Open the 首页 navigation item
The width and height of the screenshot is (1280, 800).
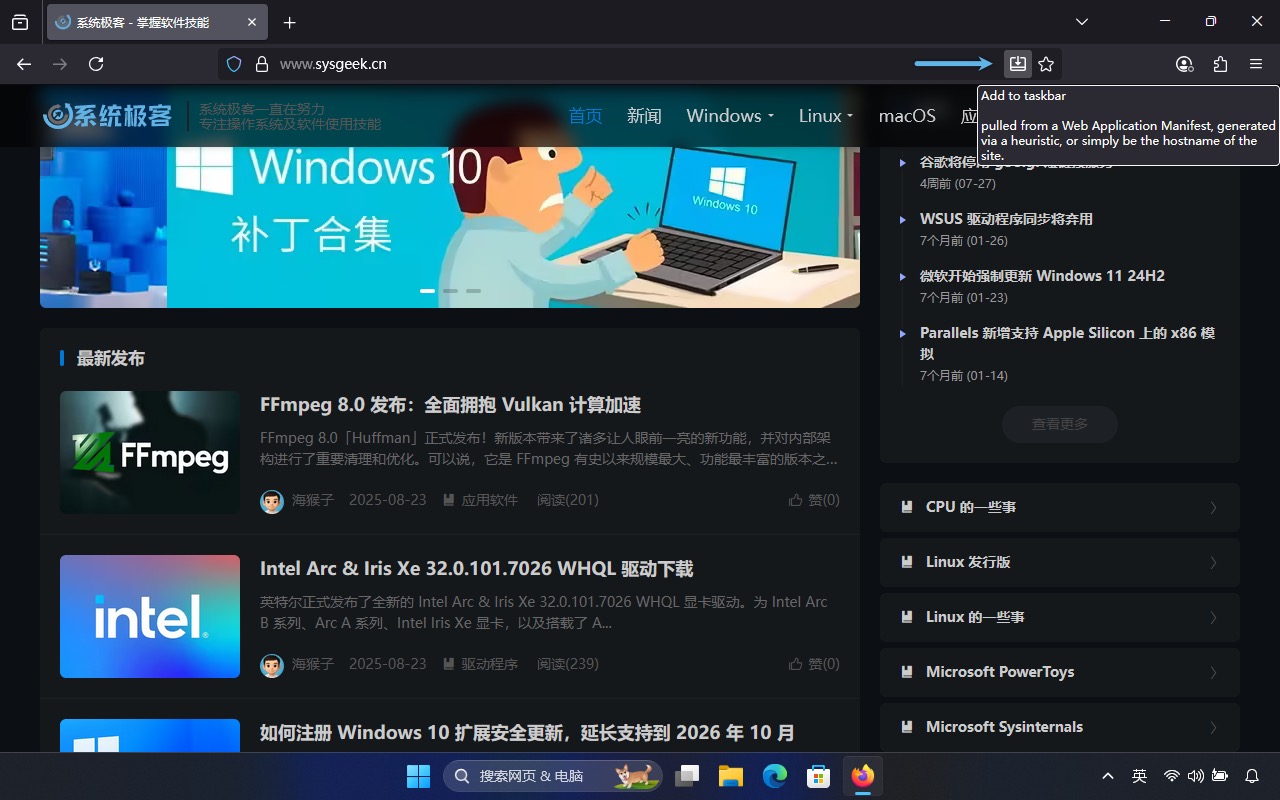(585, 116)
